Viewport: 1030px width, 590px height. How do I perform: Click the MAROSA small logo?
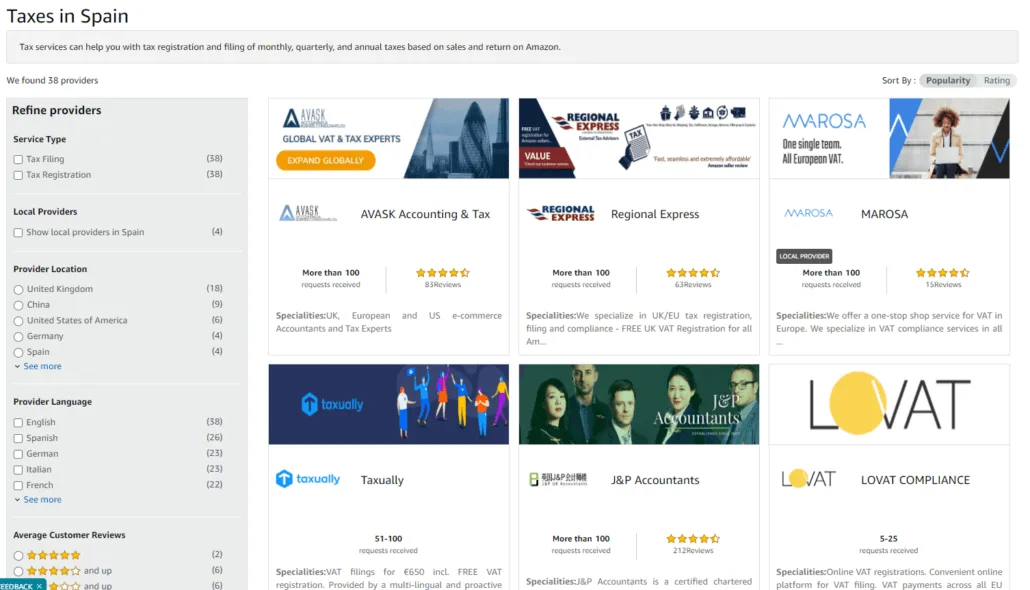click(x=809, y=214)
